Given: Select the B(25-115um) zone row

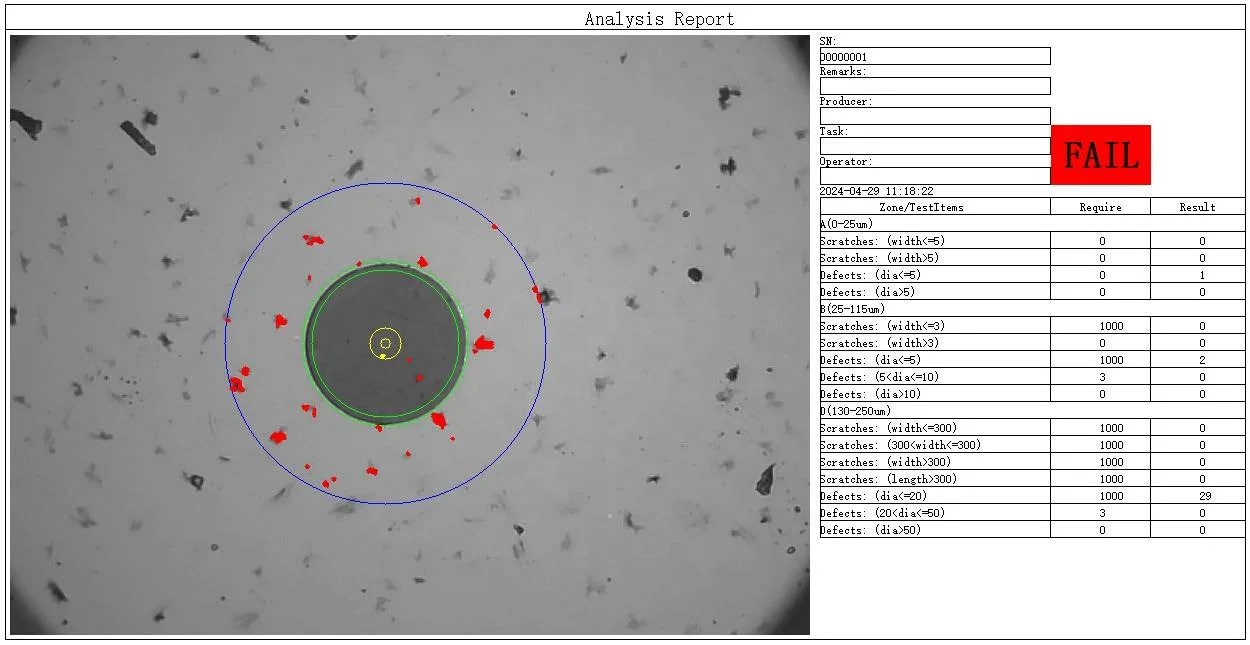Looking at the screenshot, I should [1030, 309].
